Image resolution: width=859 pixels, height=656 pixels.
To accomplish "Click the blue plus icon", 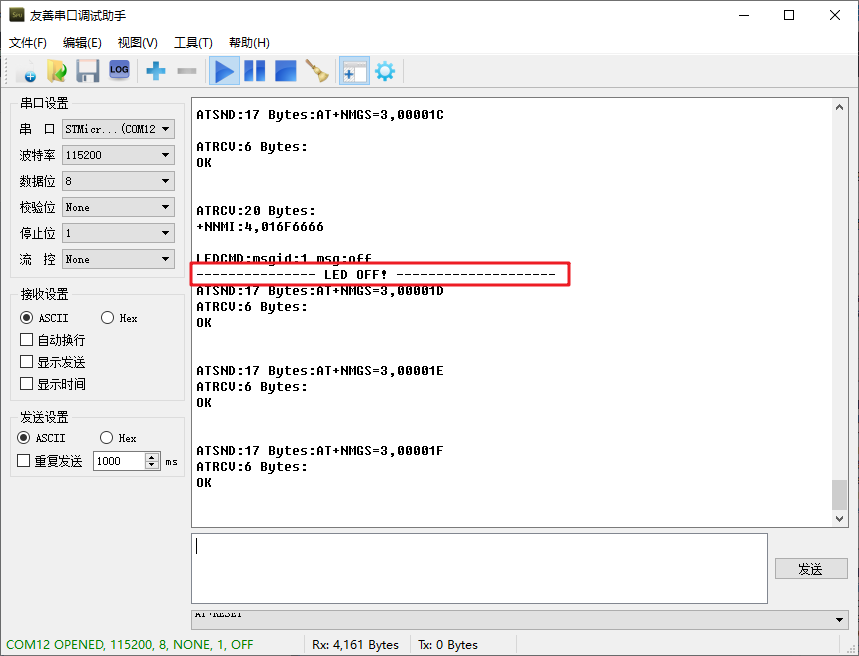I will pos(156,71).
